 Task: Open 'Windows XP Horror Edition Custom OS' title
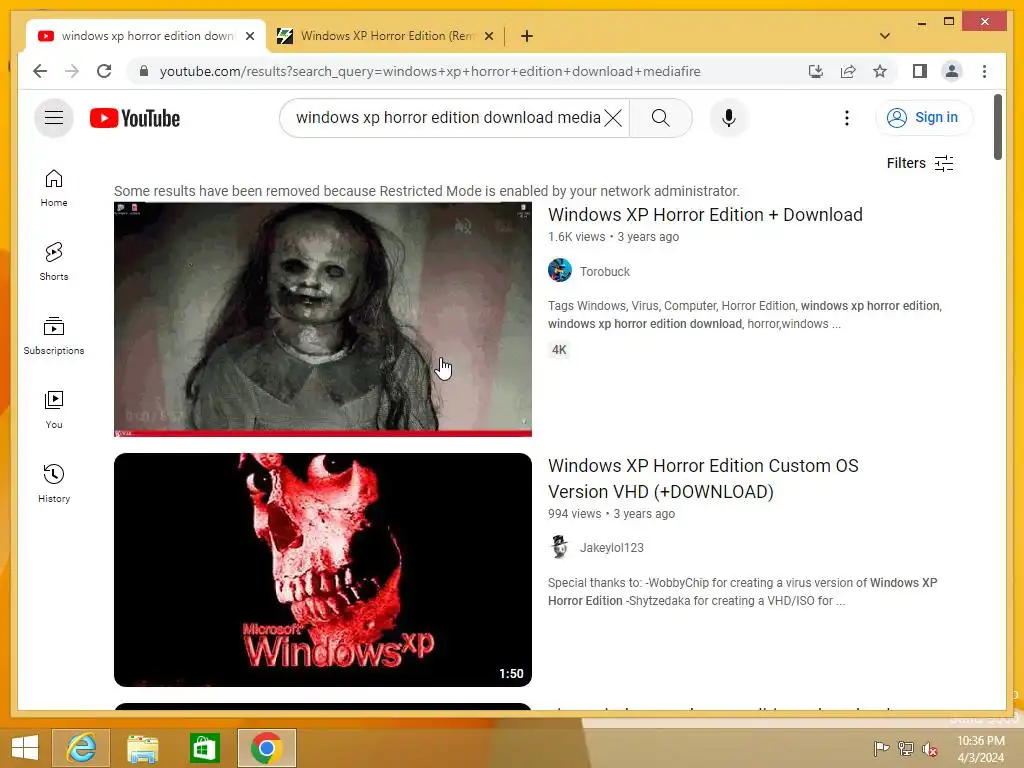click(703, 479)
